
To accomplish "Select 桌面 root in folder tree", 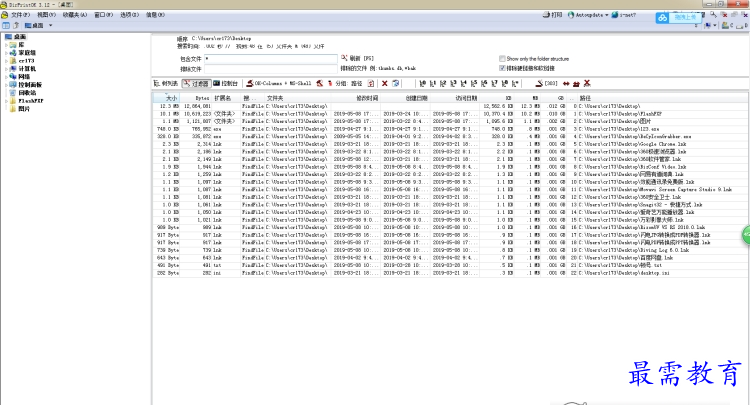I will [16, 37].
